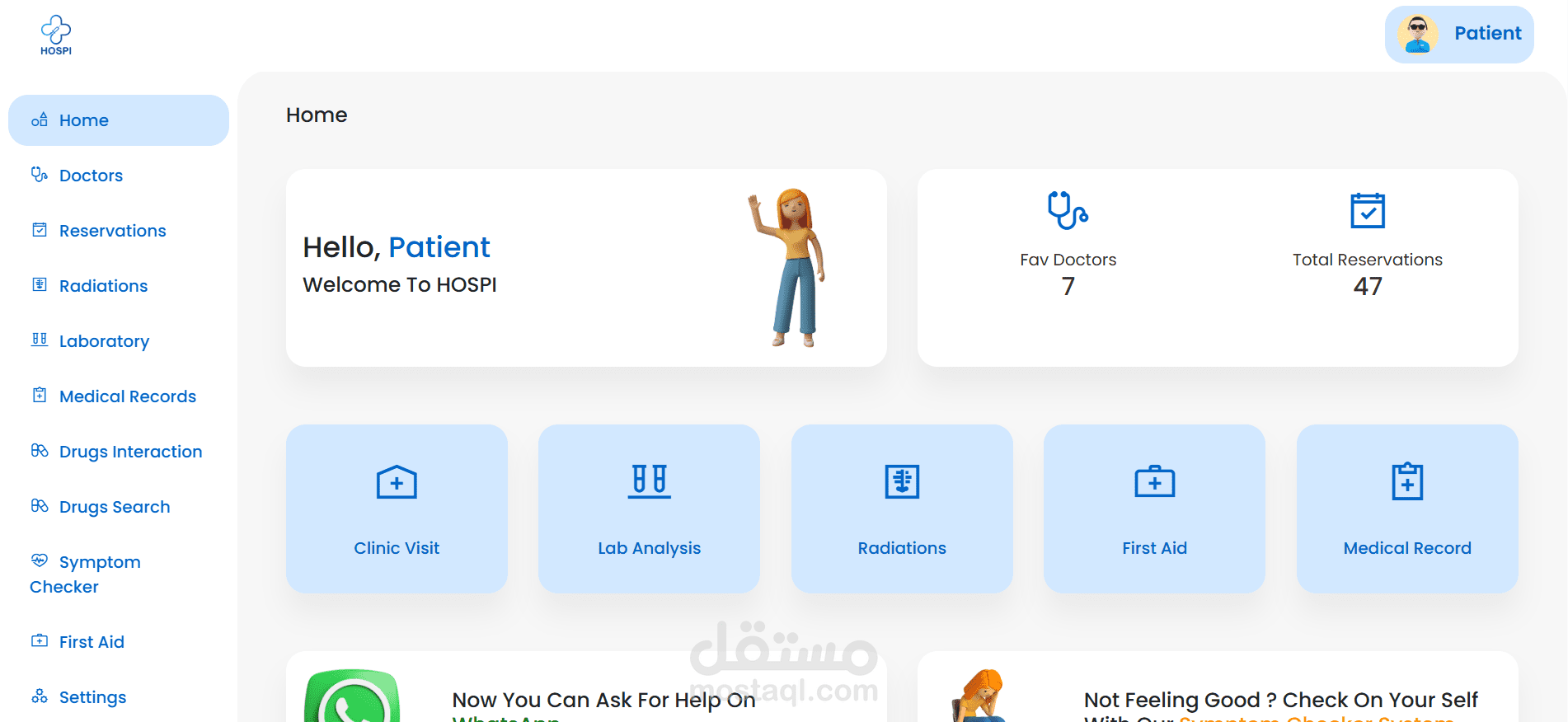Viewport: 1568px width, 722px height.
Task: Open the Clinic Visit card
Action: coord(397,509)
